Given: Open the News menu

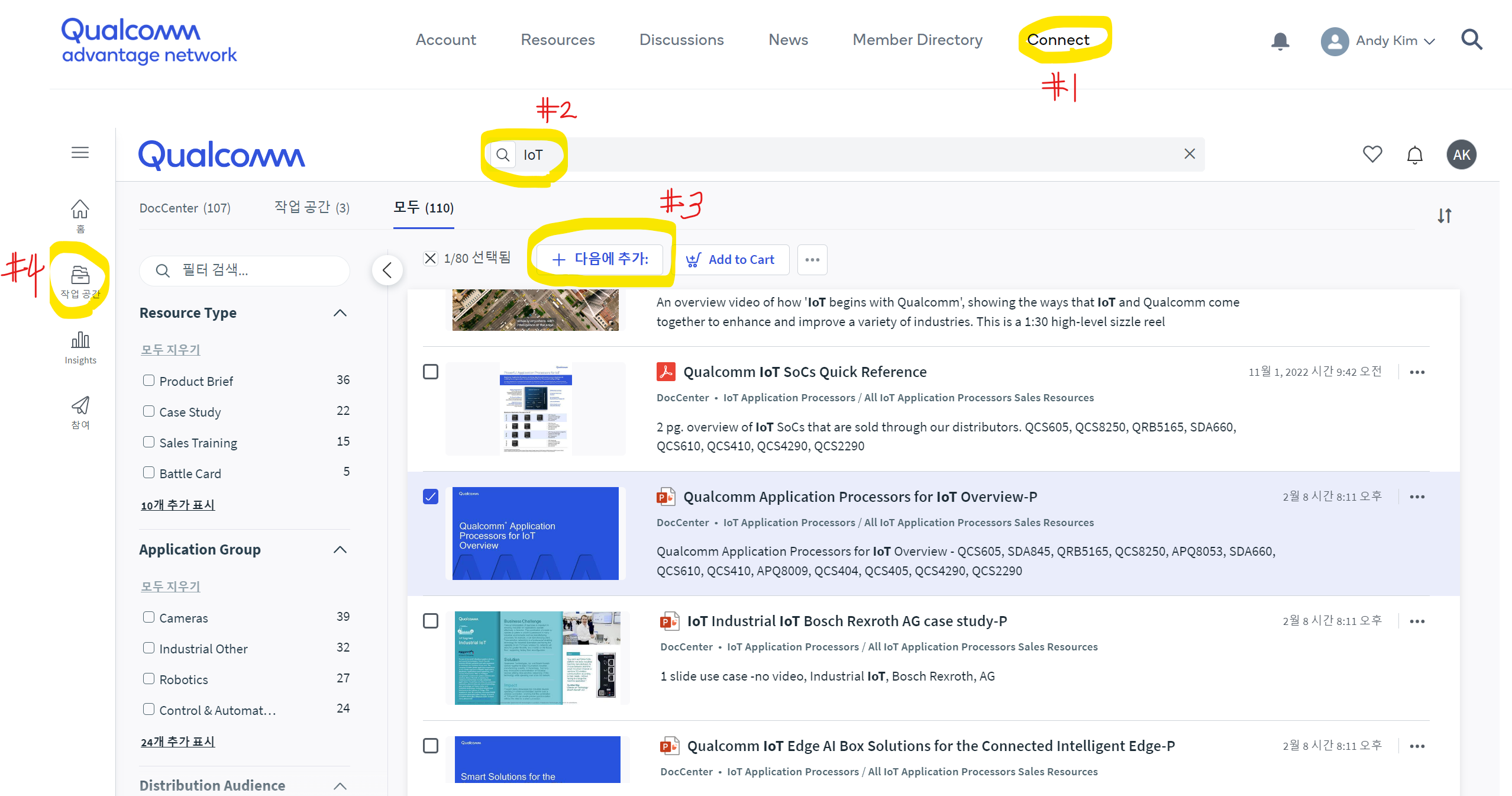Looking at the screenshot, I should tap(788, 40).
